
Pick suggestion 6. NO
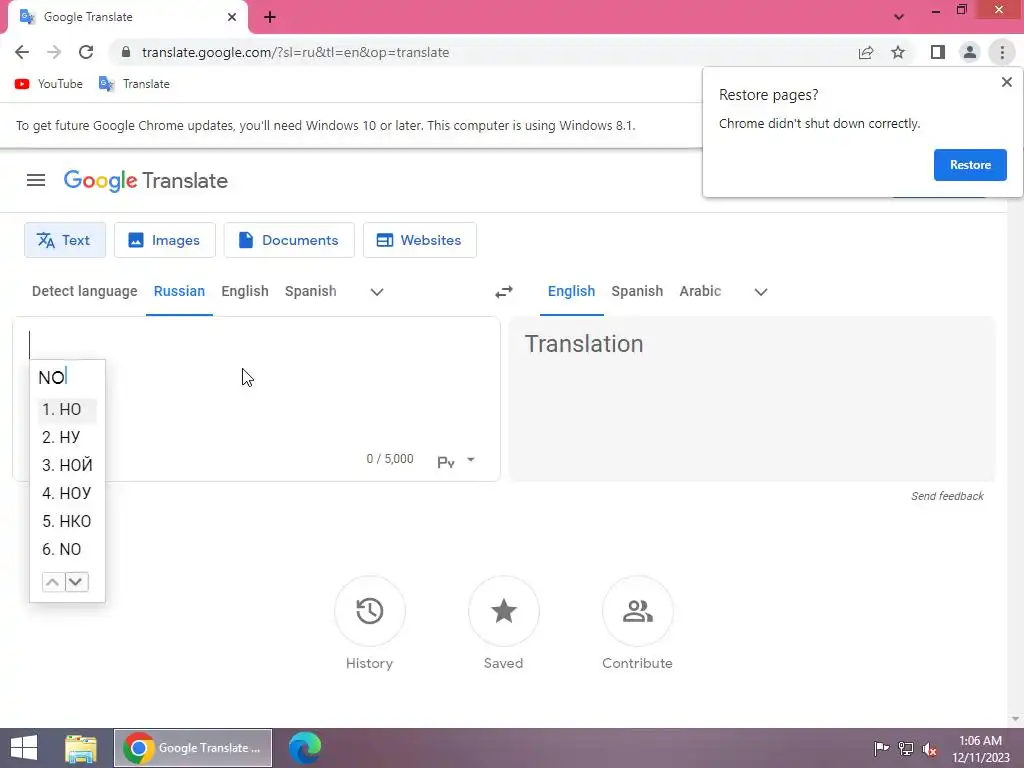click(67, 549)
